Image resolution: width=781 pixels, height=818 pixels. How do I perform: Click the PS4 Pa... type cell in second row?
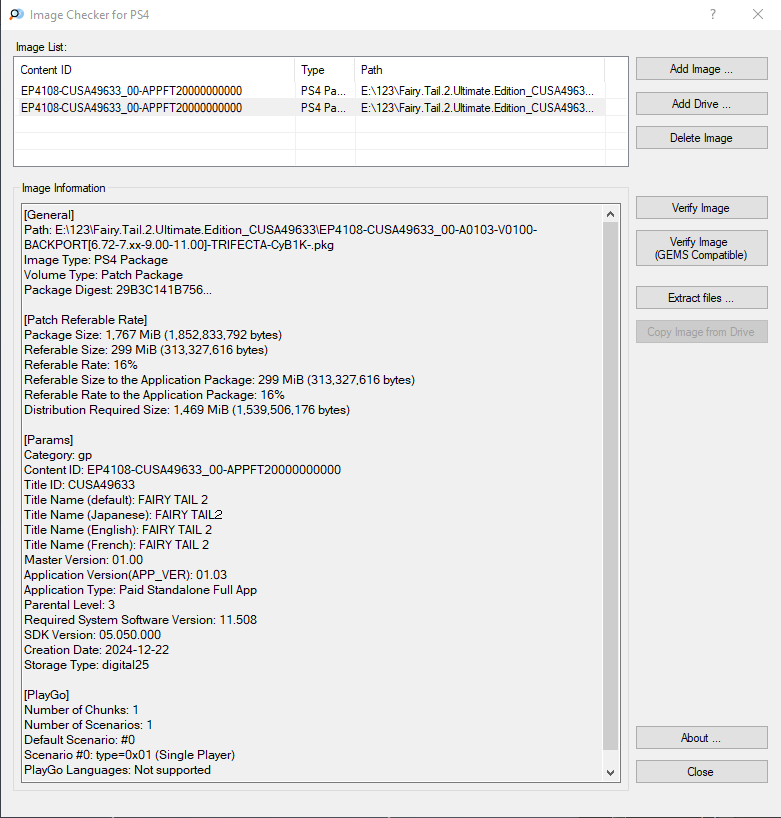coord(323,108)
